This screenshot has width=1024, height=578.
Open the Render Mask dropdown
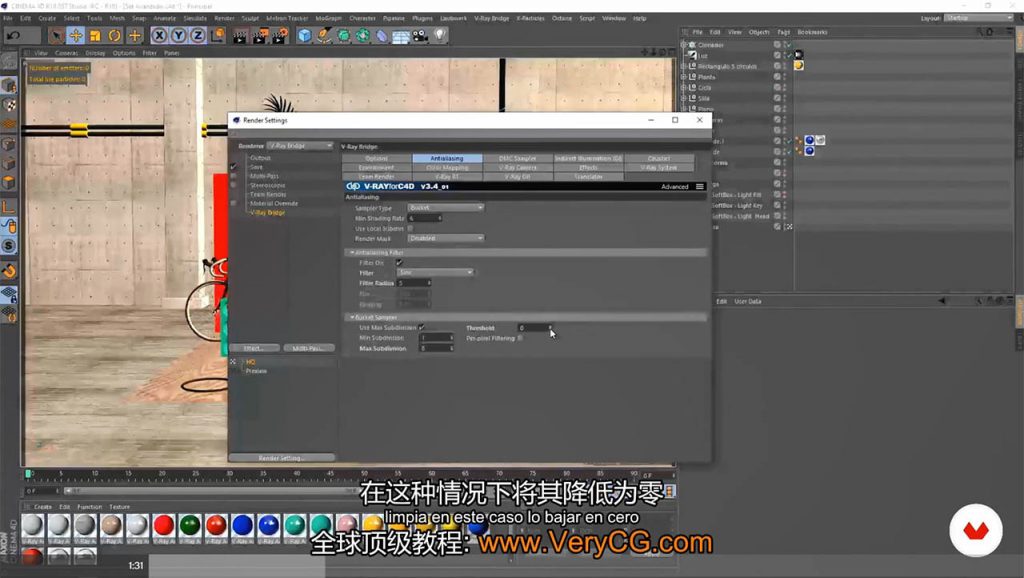coord(445,238)
